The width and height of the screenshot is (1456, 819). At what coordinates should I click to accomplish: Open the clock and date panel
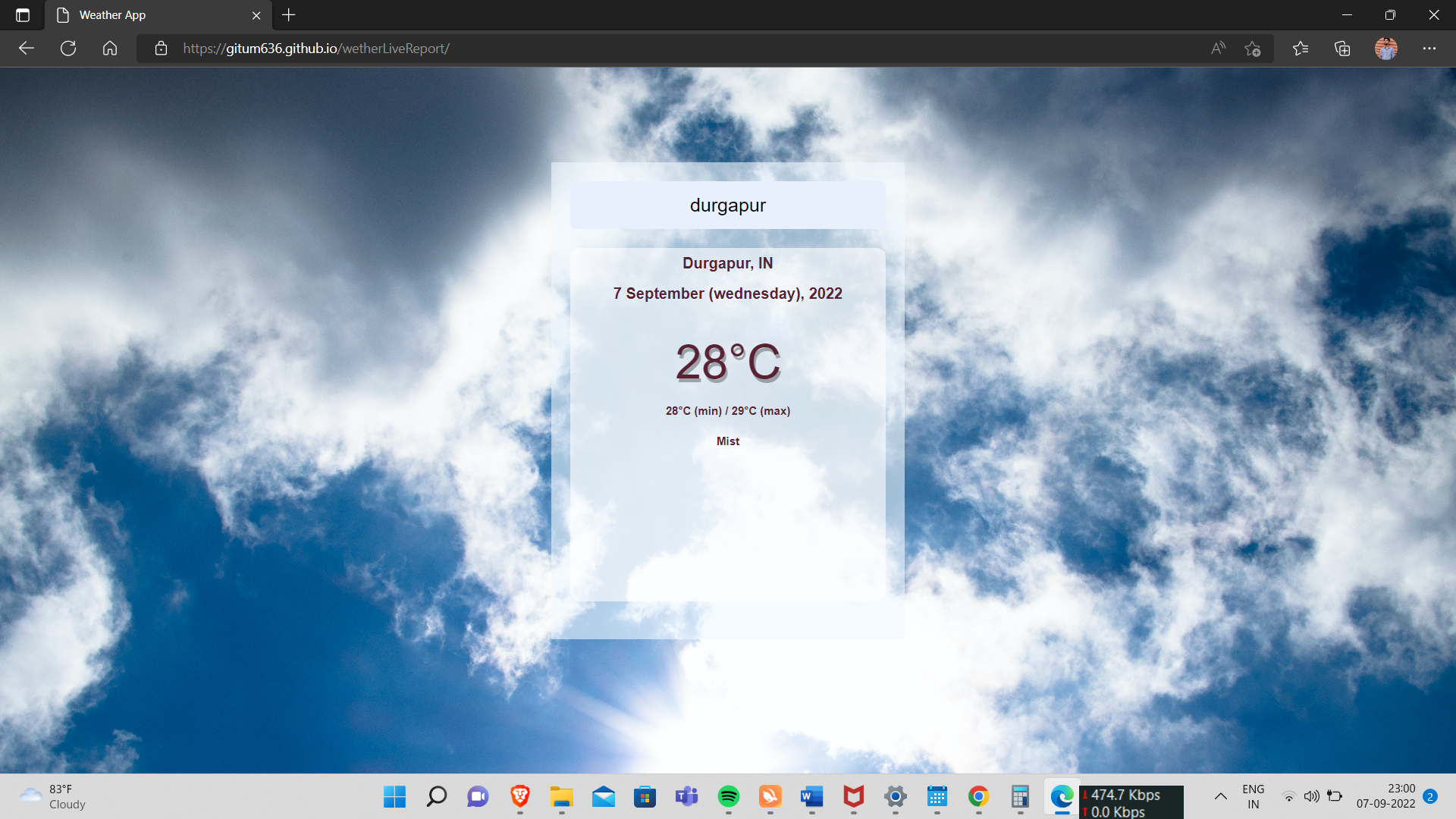(1386, 796)
